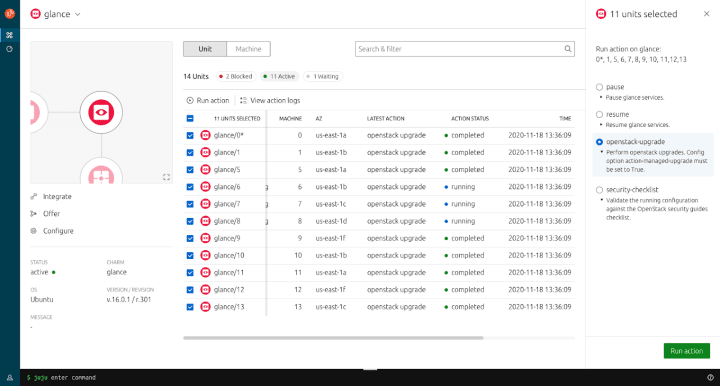Screen dimensions: 720x386
Task: Switch to the Machine tab
Action: pos(248,49)
